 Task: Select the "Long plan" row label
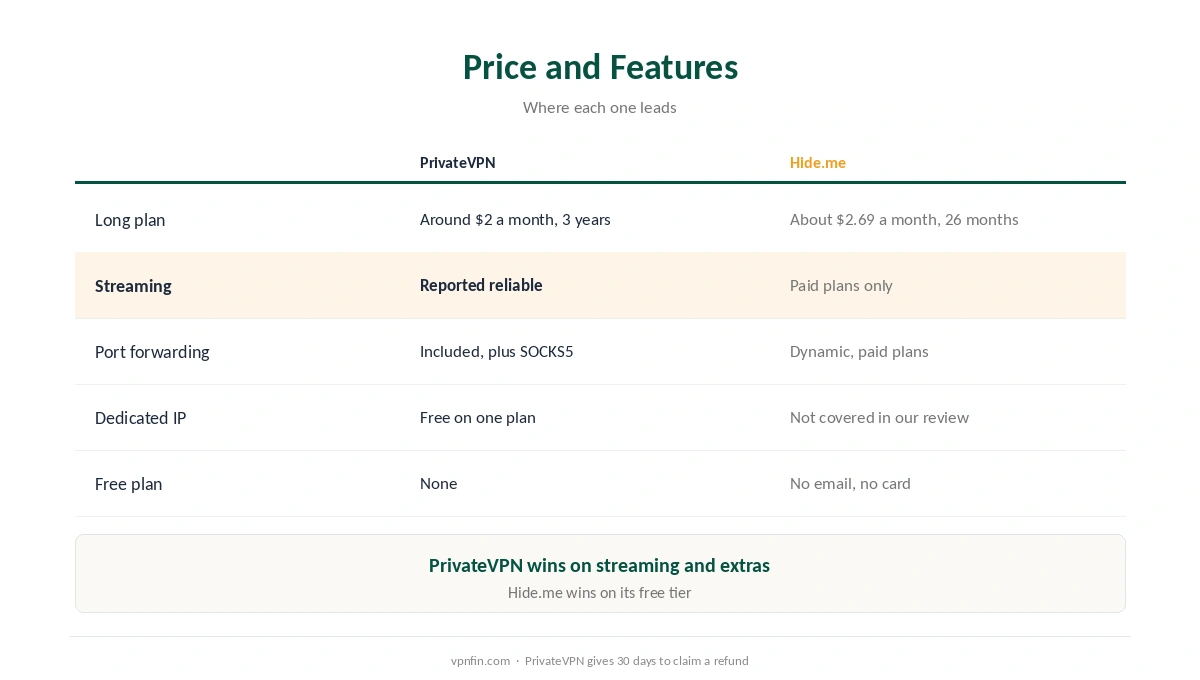pos(130,220)
